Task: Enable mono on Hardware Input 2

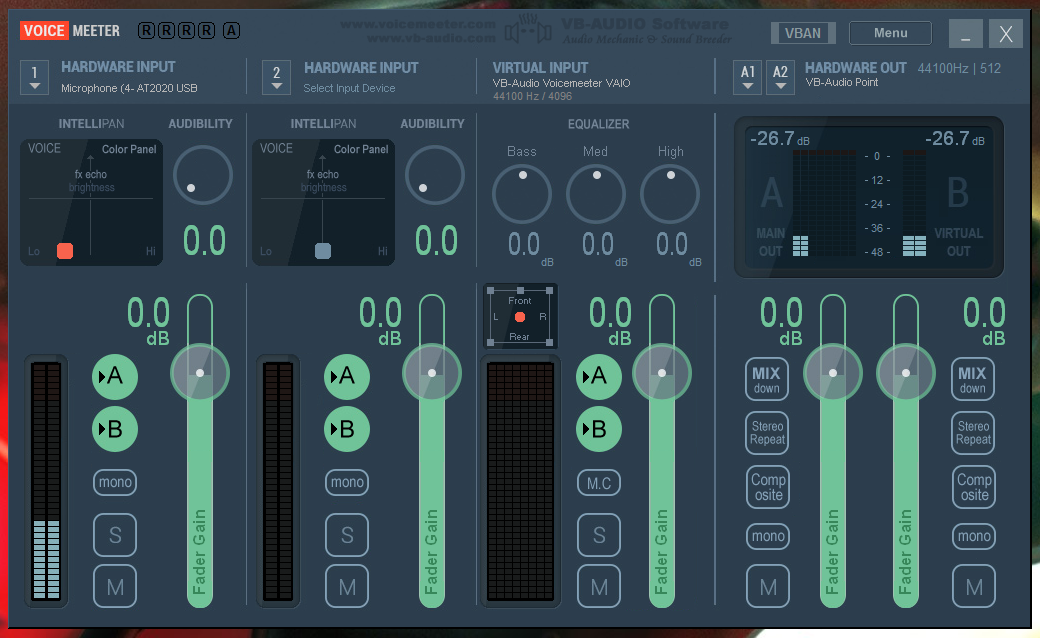Action: tap(347, 482)
